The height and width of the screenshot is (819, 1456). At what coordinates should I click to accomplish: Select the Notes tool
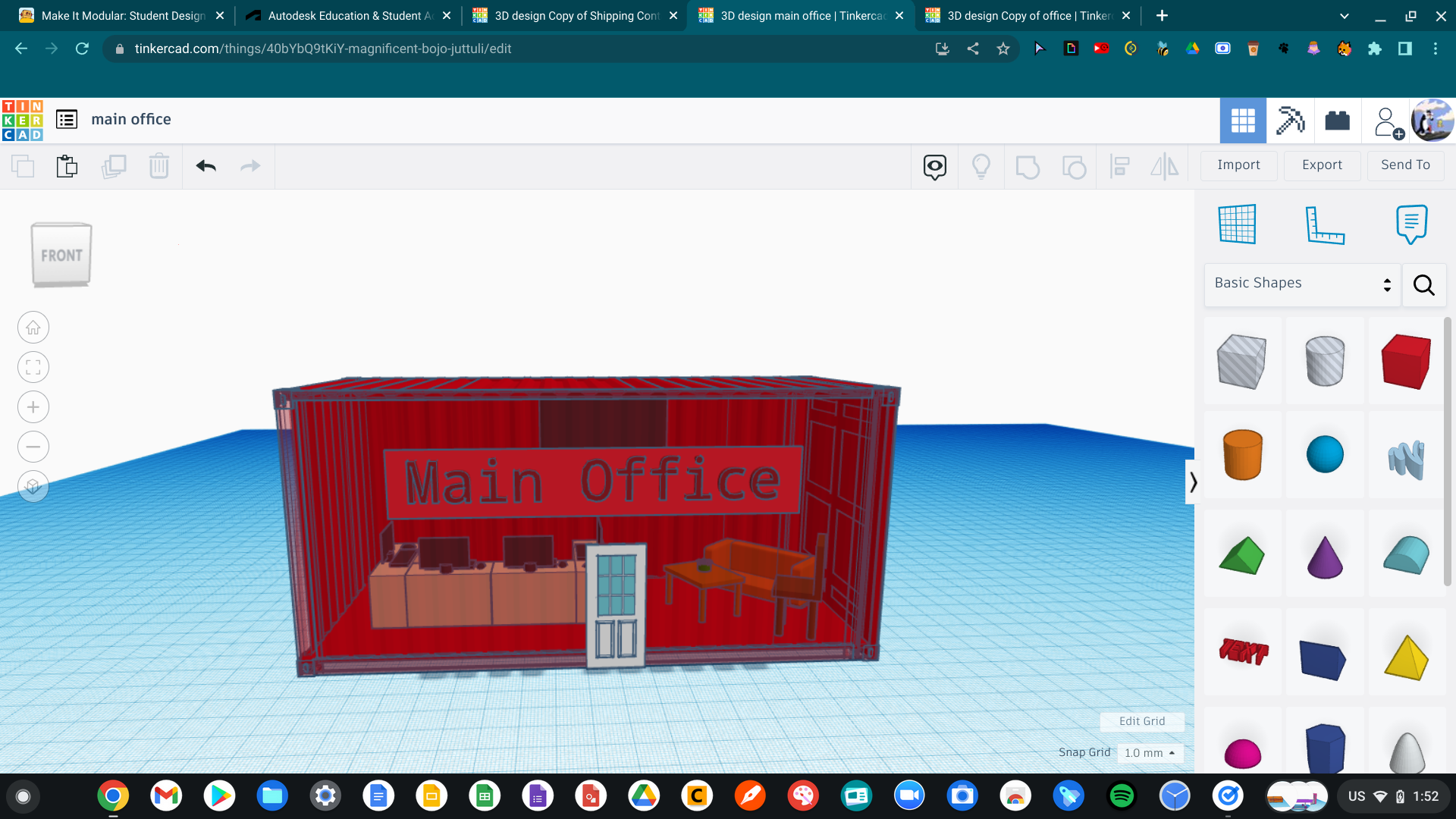click(x=1411, y=224)
